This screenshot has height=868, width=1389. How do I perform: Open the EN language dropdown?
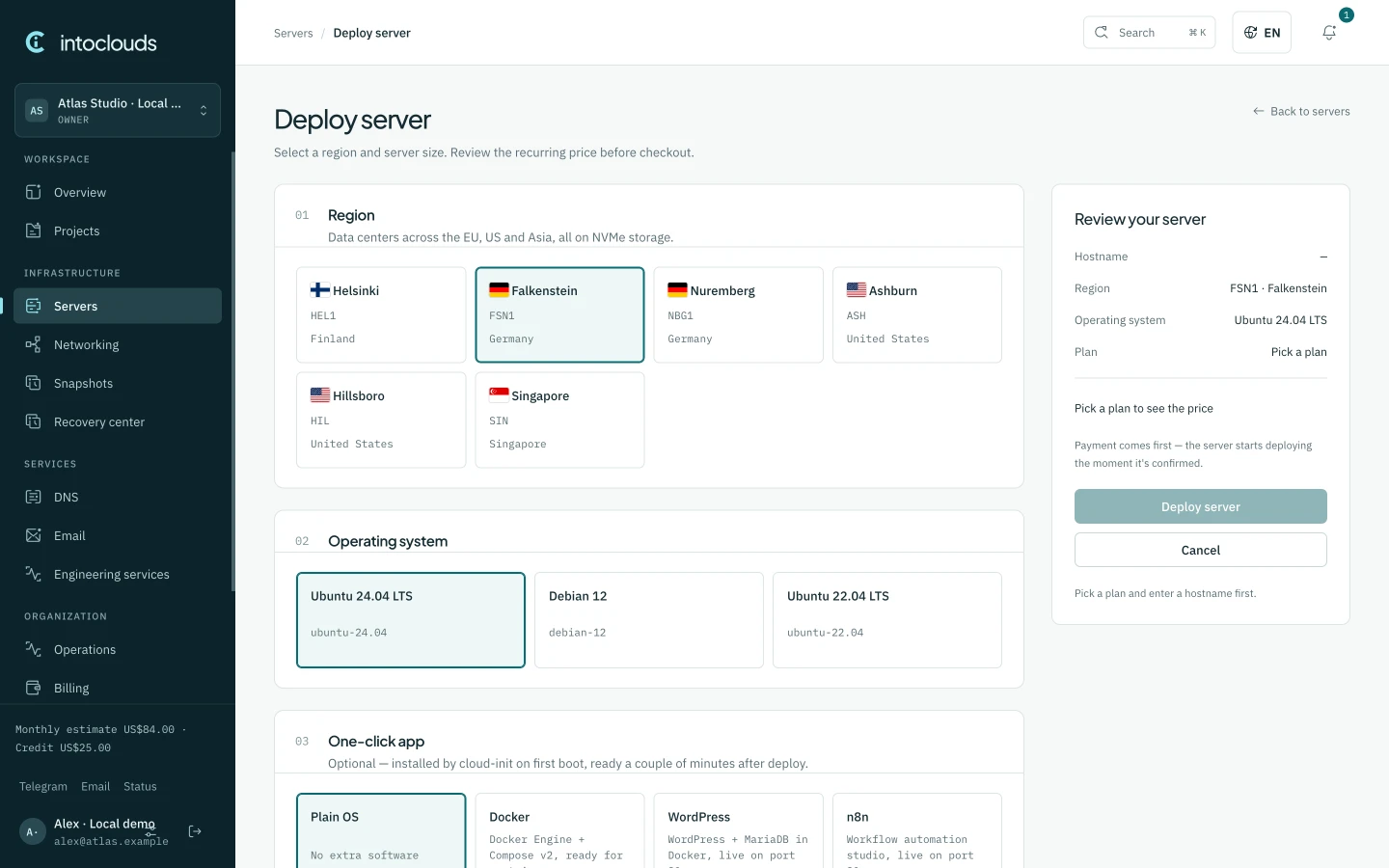tap(1262, 33)
